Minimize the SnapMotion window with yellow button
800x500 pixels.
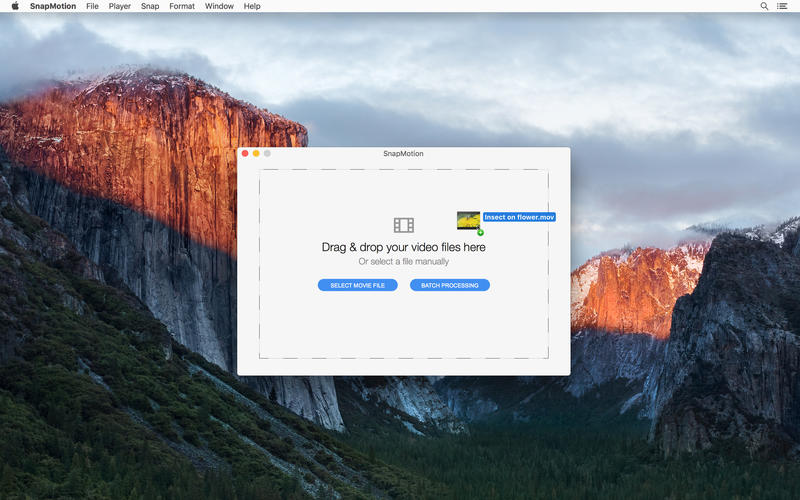256,153
